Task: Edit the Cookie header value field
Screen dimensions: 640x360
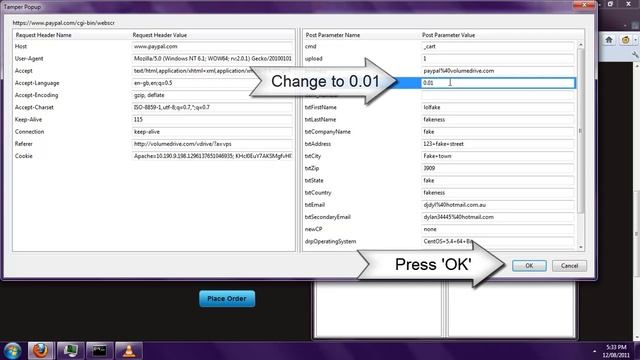Action: click(212, 156)
